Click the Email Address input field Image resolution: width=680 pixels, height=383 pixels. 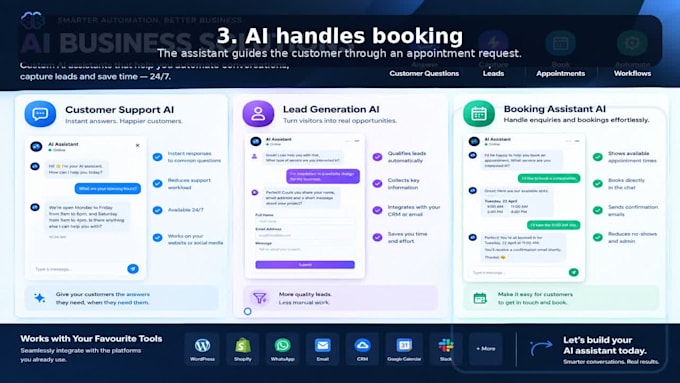tap(305, 236)
